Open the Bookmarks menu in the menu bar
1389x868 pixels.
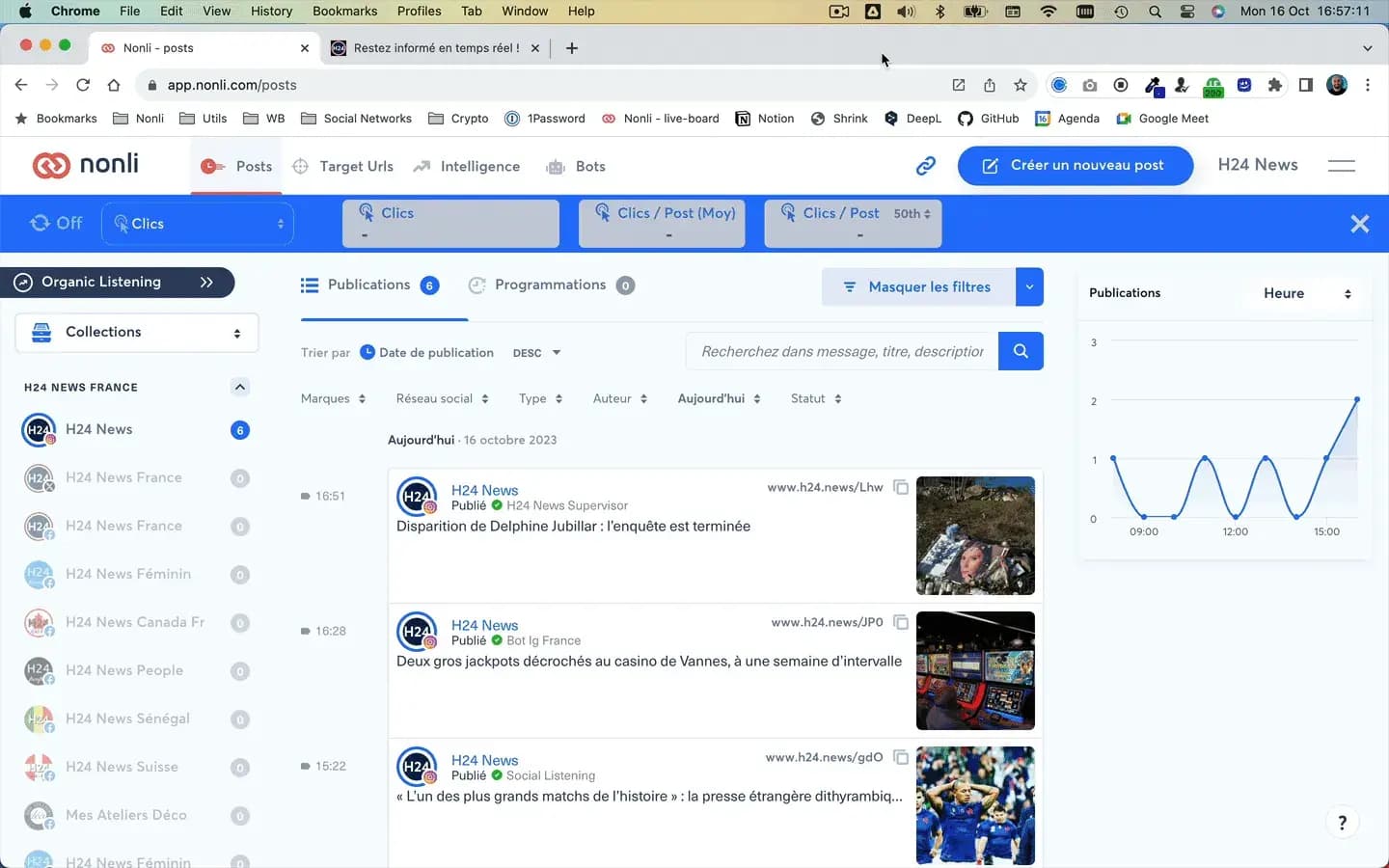coord(344,12)
